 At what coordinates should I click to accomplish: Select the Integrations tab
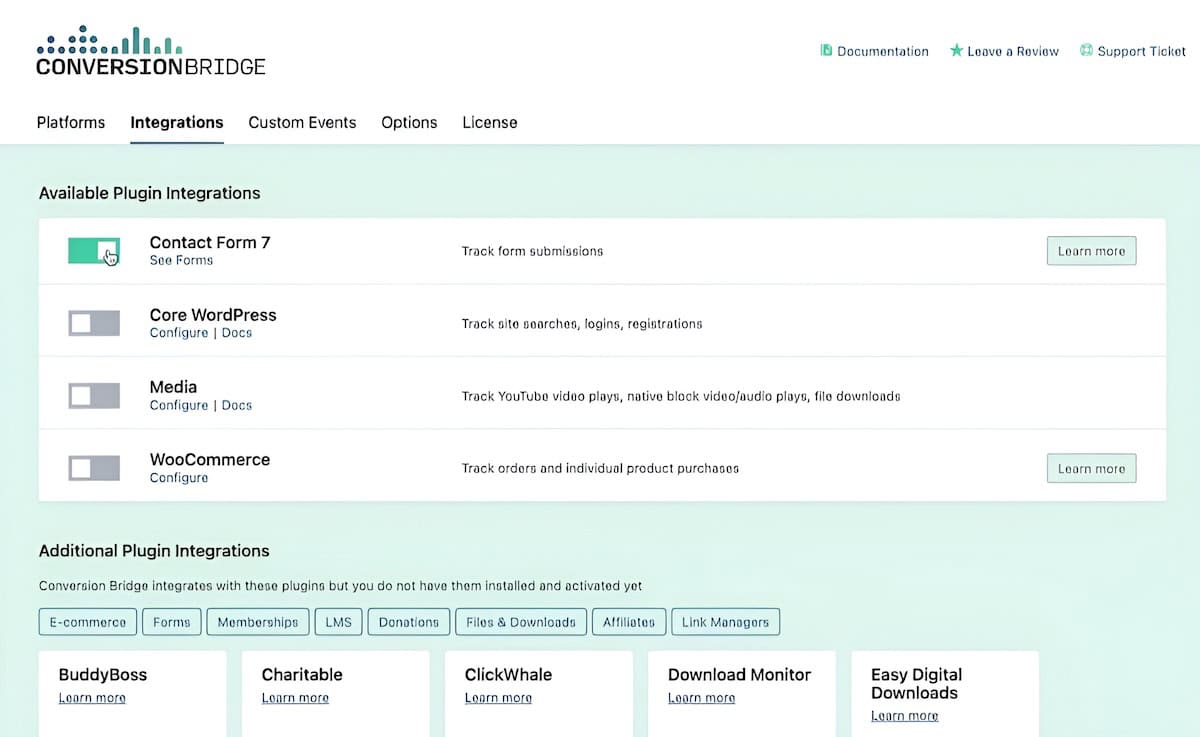pos(177,122)
